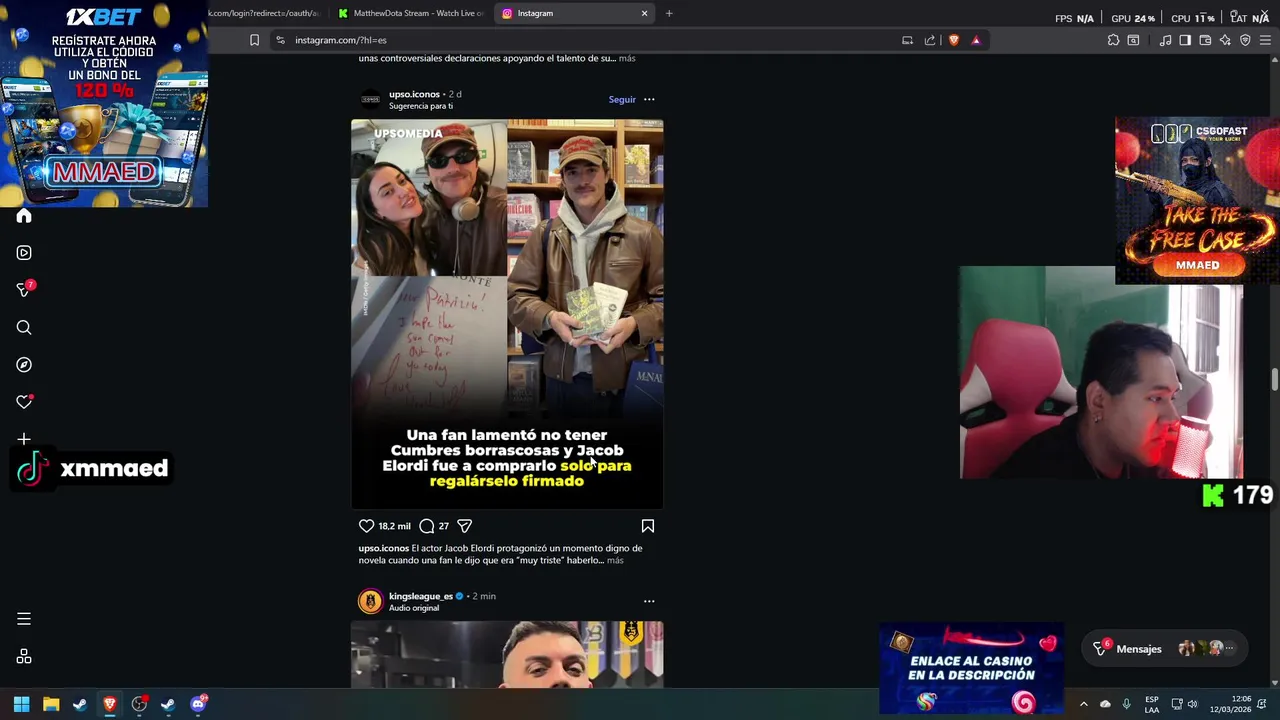Share this page from address bar
Screen dimensions: 1280x720
(x=930, y=40)
